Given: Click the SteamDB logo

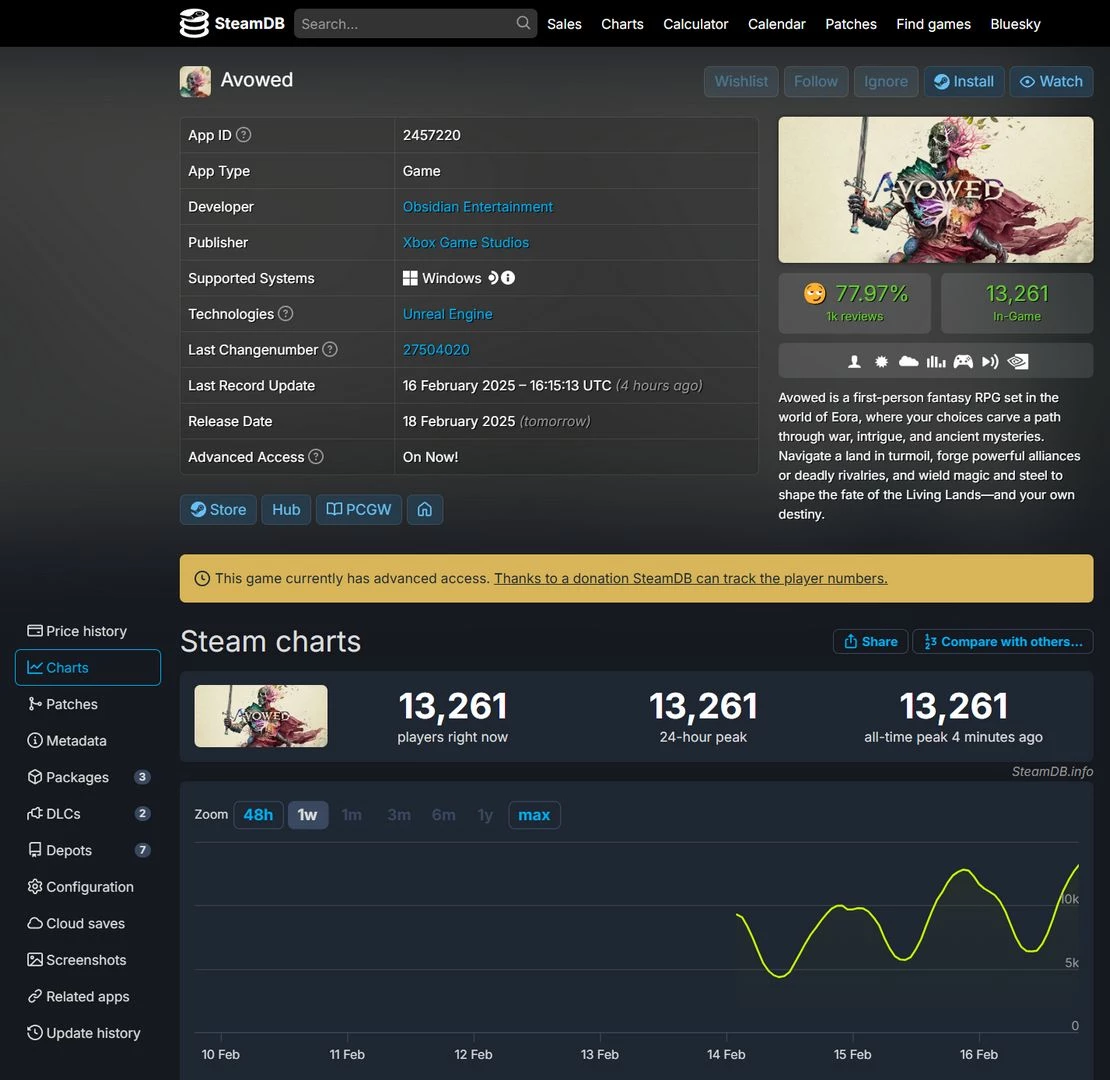Looking at the screenshot, I should click(x=231, y=23).
